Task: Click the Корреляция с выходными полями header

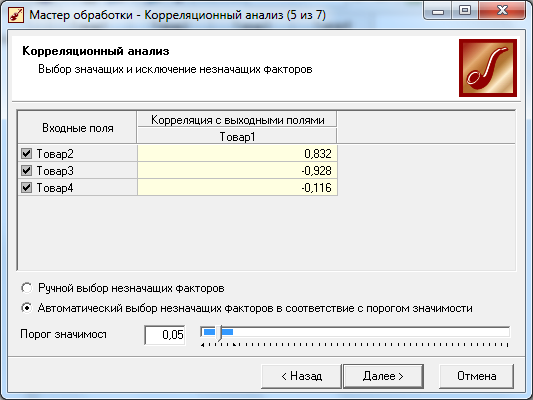Action: tap(237, 120)
